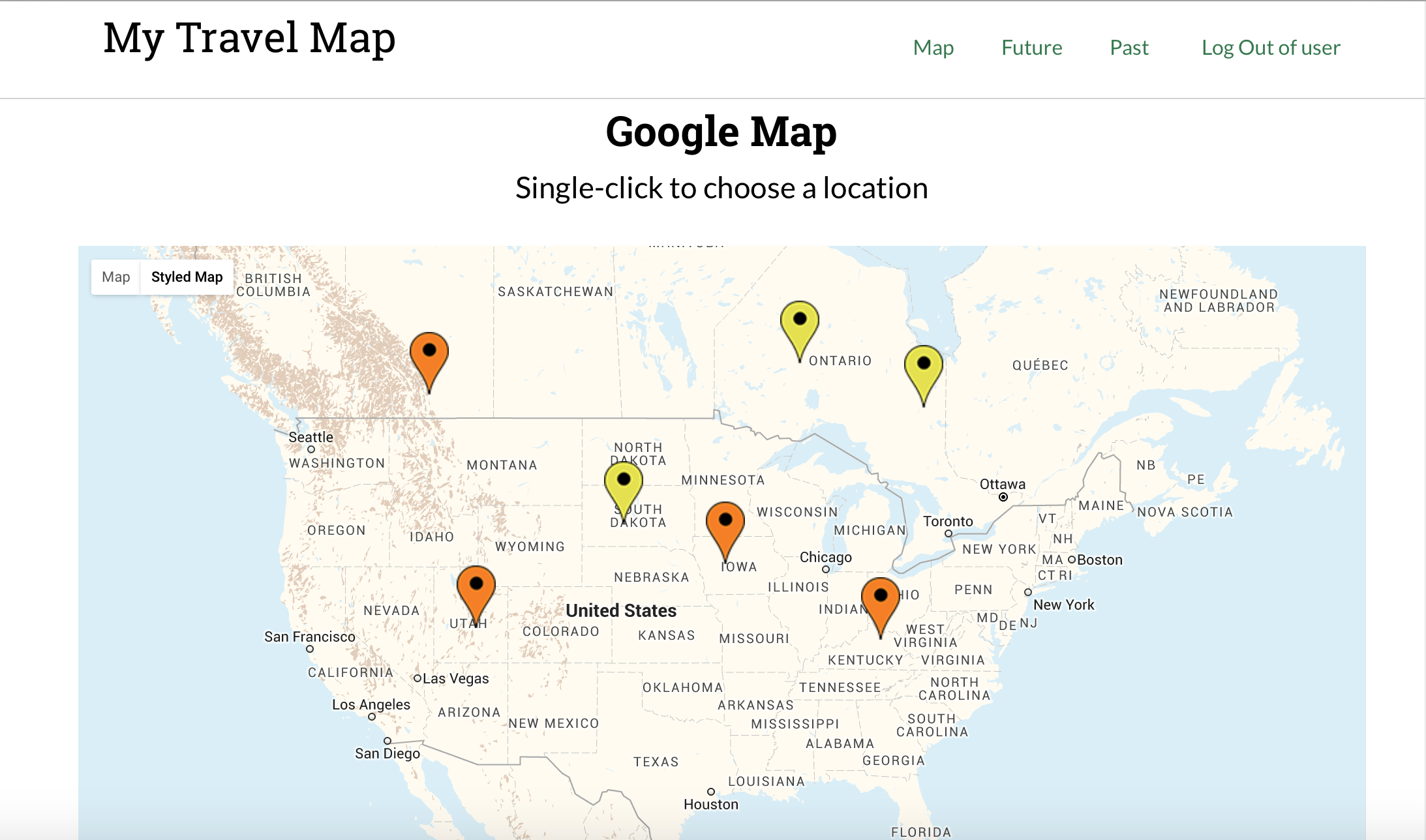
Task: Choose Texas on the map
Action: point(656,762)
